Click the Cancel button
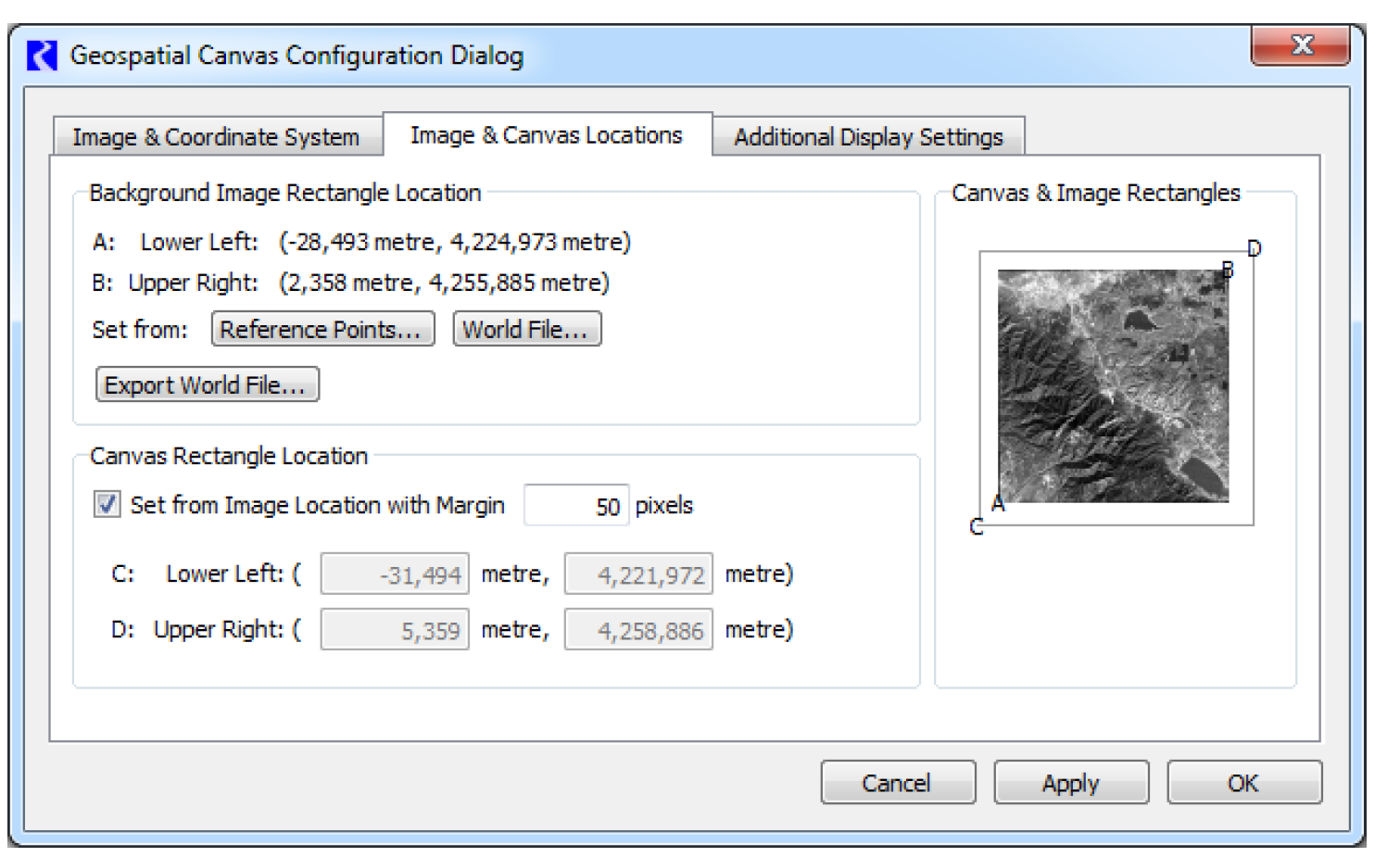This screenshot has width=1400, height=857. point(897,783)
